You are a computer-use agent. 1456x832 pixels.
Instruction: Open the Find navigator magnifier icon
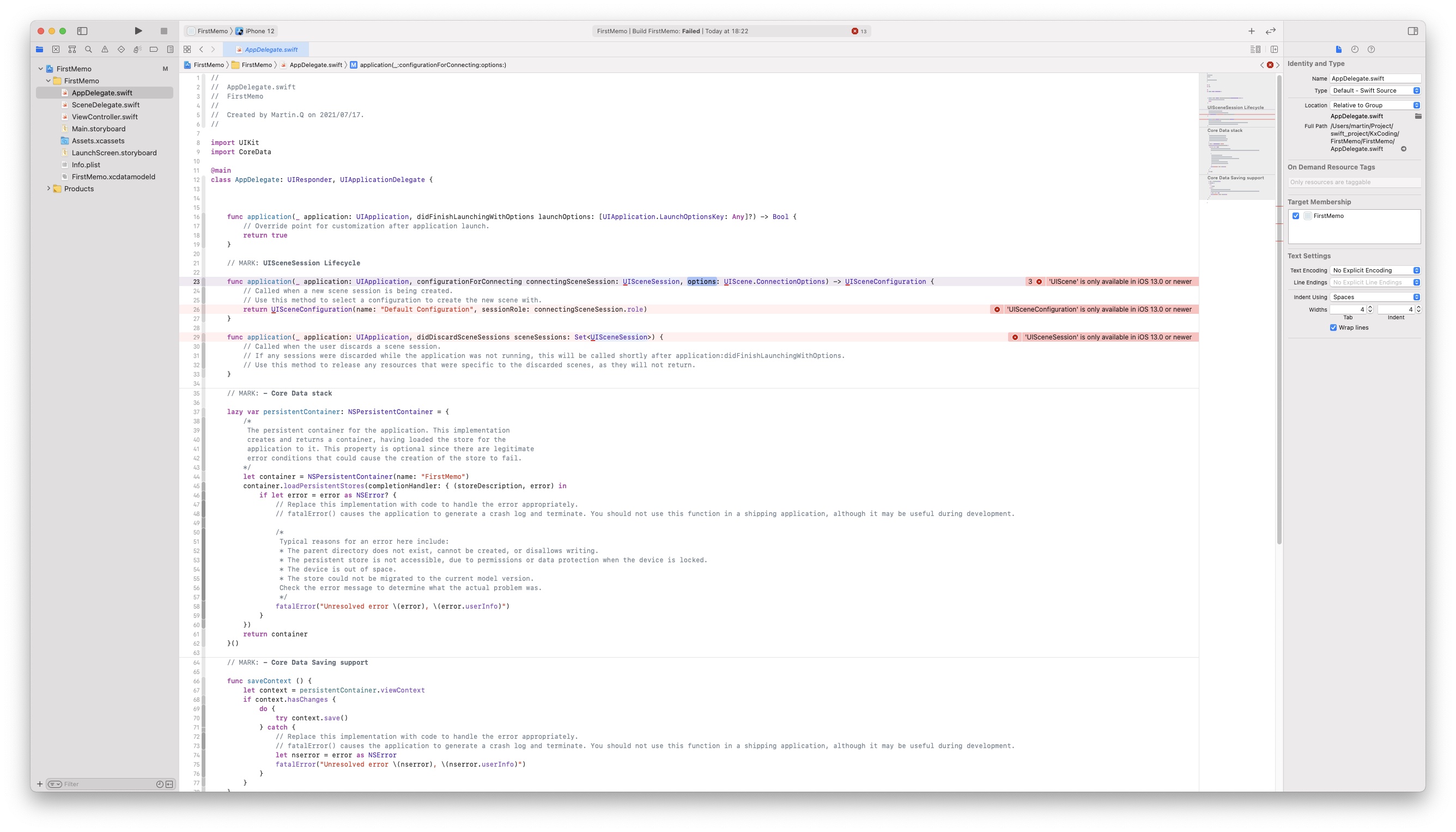[89, 50]
